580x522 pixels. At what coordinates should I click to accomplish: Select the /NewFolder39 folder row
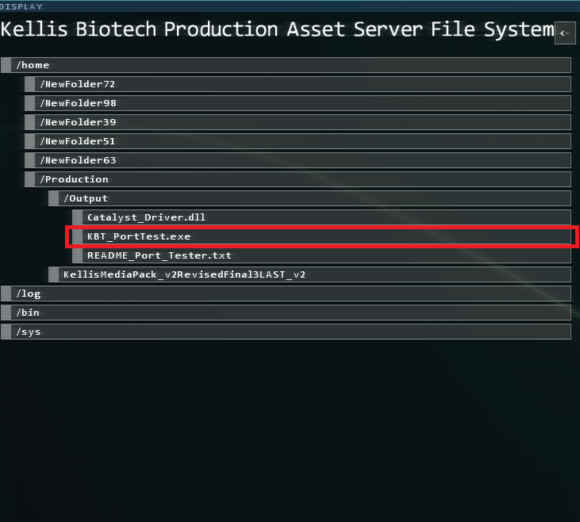coord(298,122)
